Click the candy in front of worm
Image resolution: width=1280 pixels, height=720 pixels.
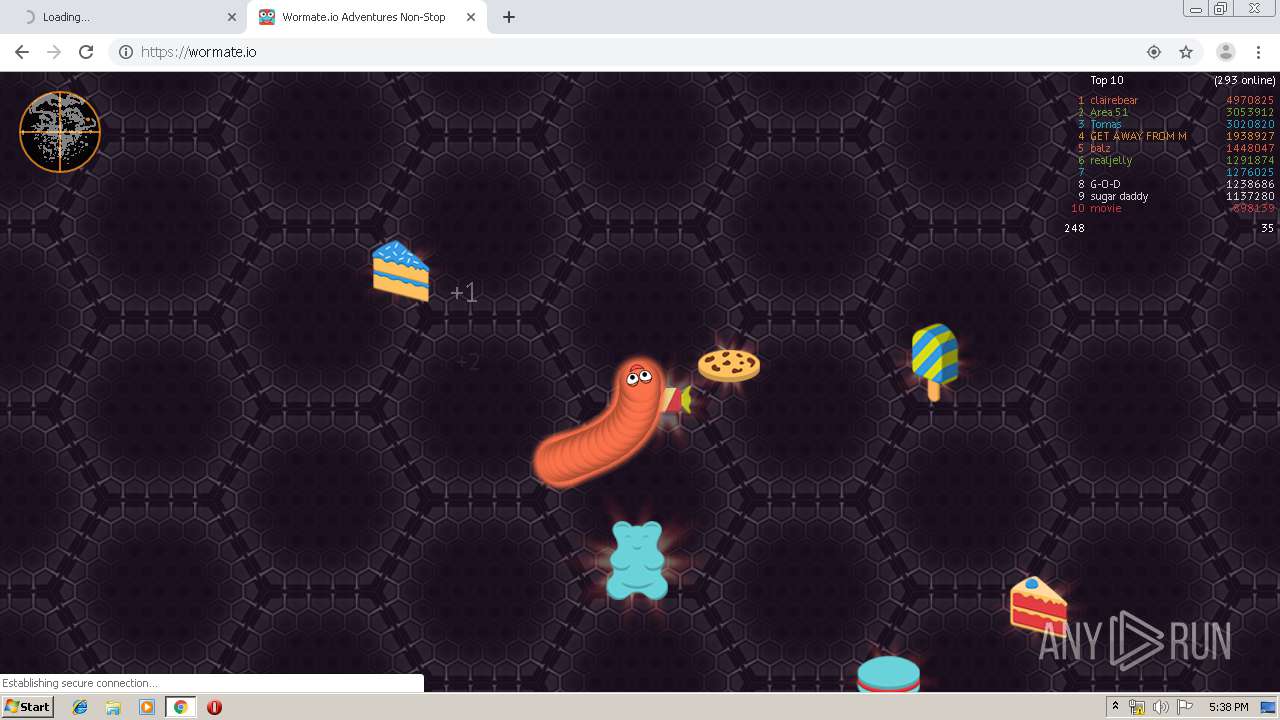pyautogui.click(x=676, y=399)
